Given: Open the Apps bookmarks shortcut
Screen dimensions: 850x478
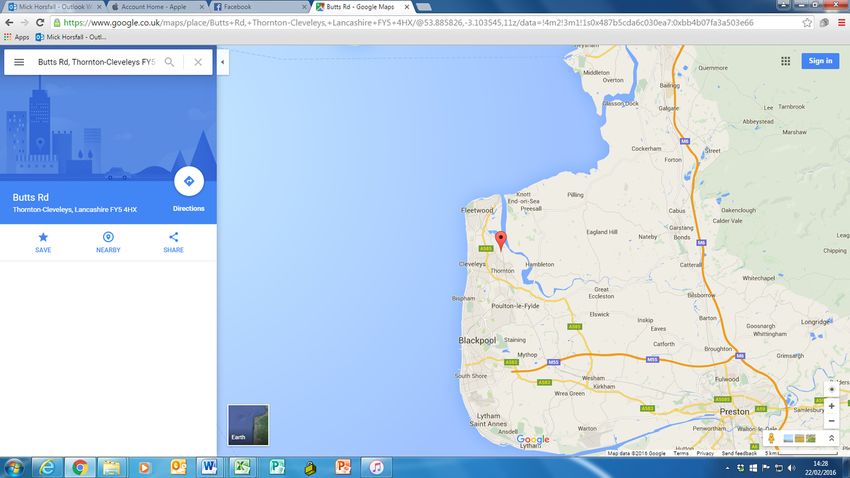Looking at the screenshot, I should 16,37.
